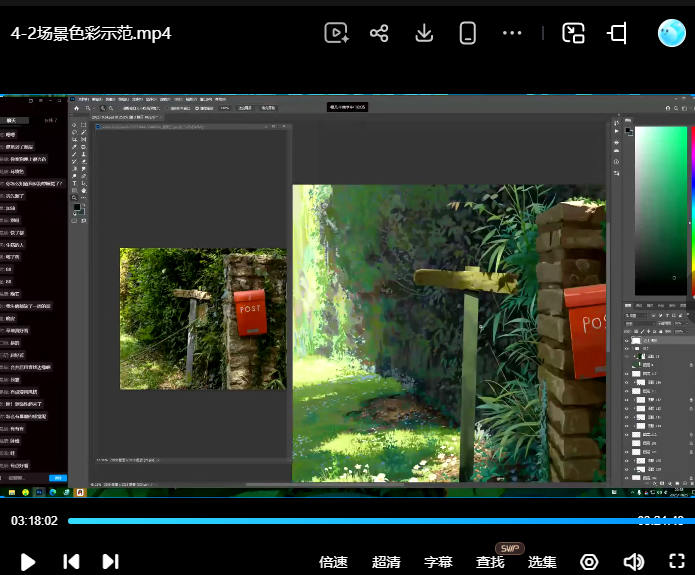
Task: Open the play-on-phone mobile icon
Action: pos(468,33)
